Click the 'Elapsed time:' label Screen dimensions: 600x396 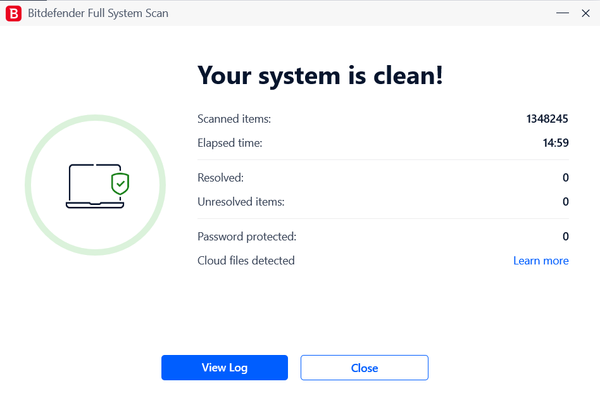pyautogui.click(x=230, y=143)
